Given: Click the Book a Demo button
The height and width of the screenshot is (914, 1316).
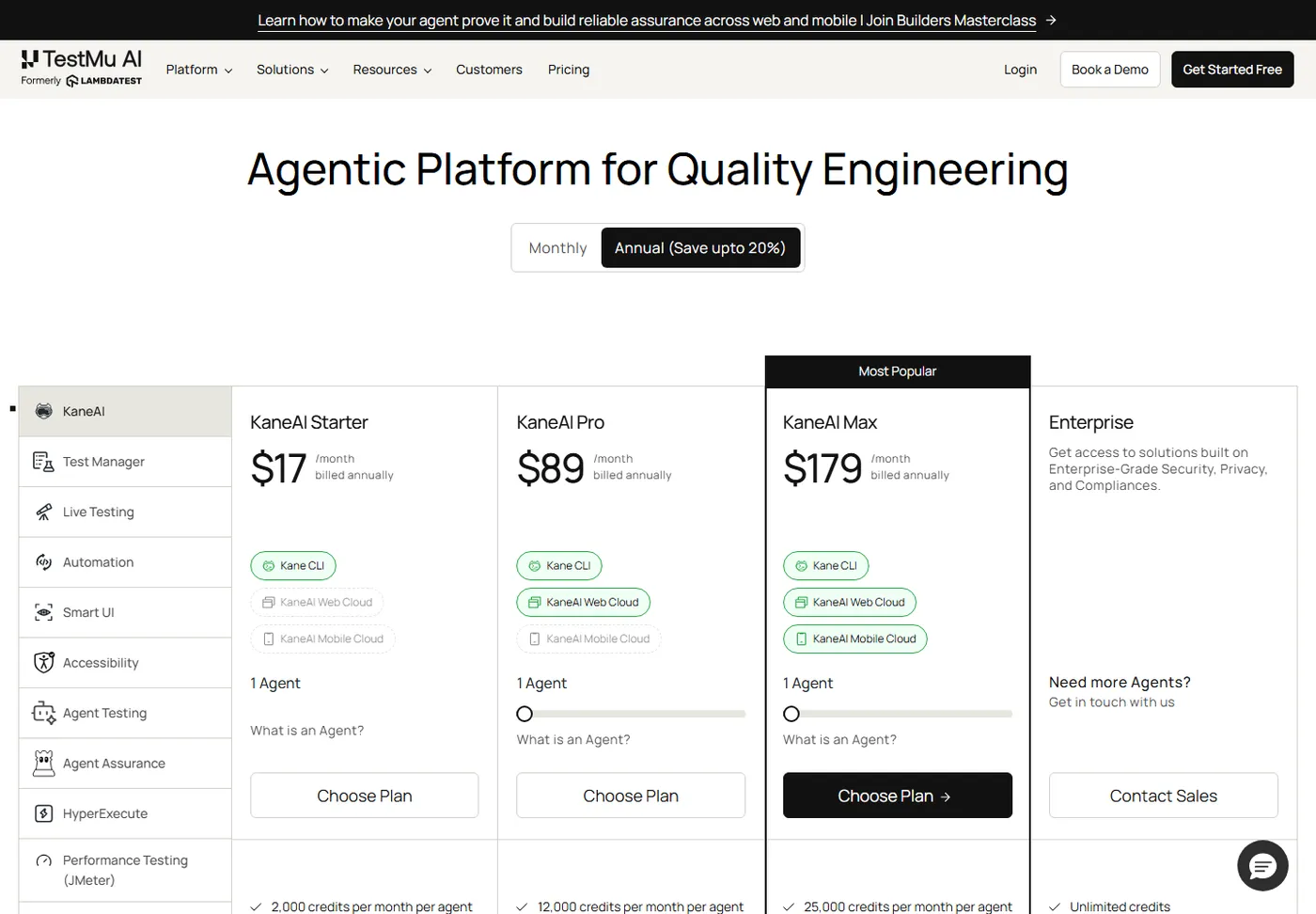Looking at the screenshot, I should pyautogui.click(x=1110, y=70).
